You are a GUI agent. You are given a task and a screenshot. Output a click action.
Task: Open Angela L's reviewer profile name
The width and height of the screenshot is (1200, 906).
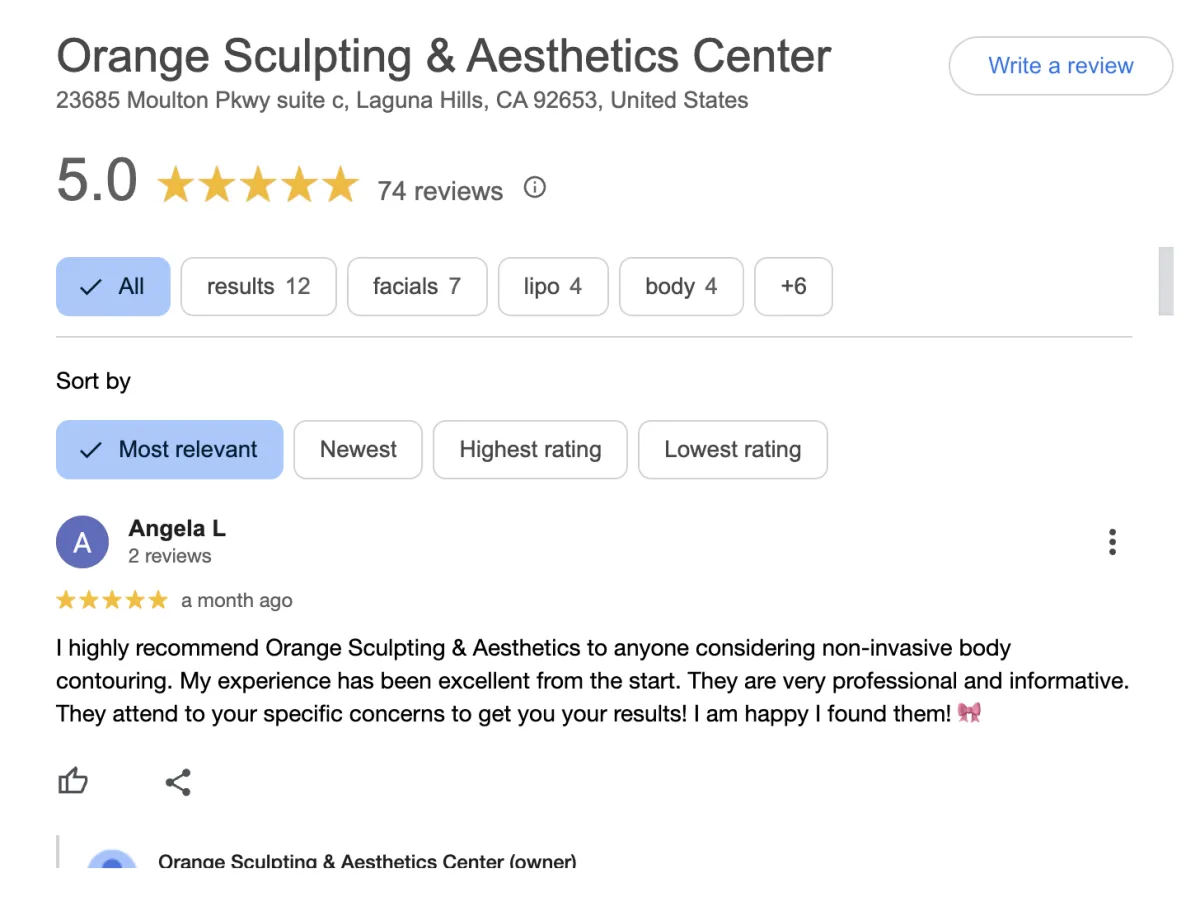point(177,528)
